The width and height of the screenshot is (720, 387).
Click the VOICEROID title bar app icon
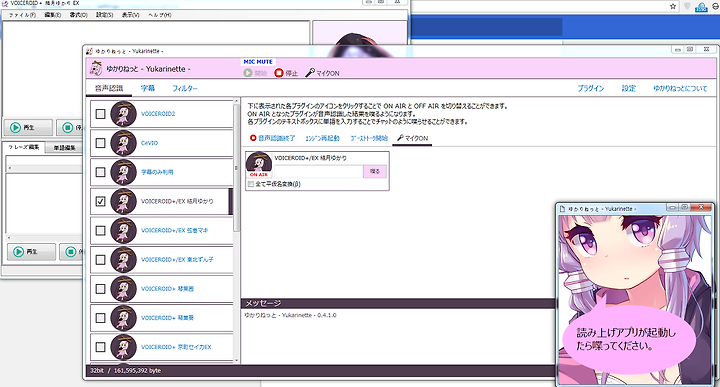pos(5,3)
